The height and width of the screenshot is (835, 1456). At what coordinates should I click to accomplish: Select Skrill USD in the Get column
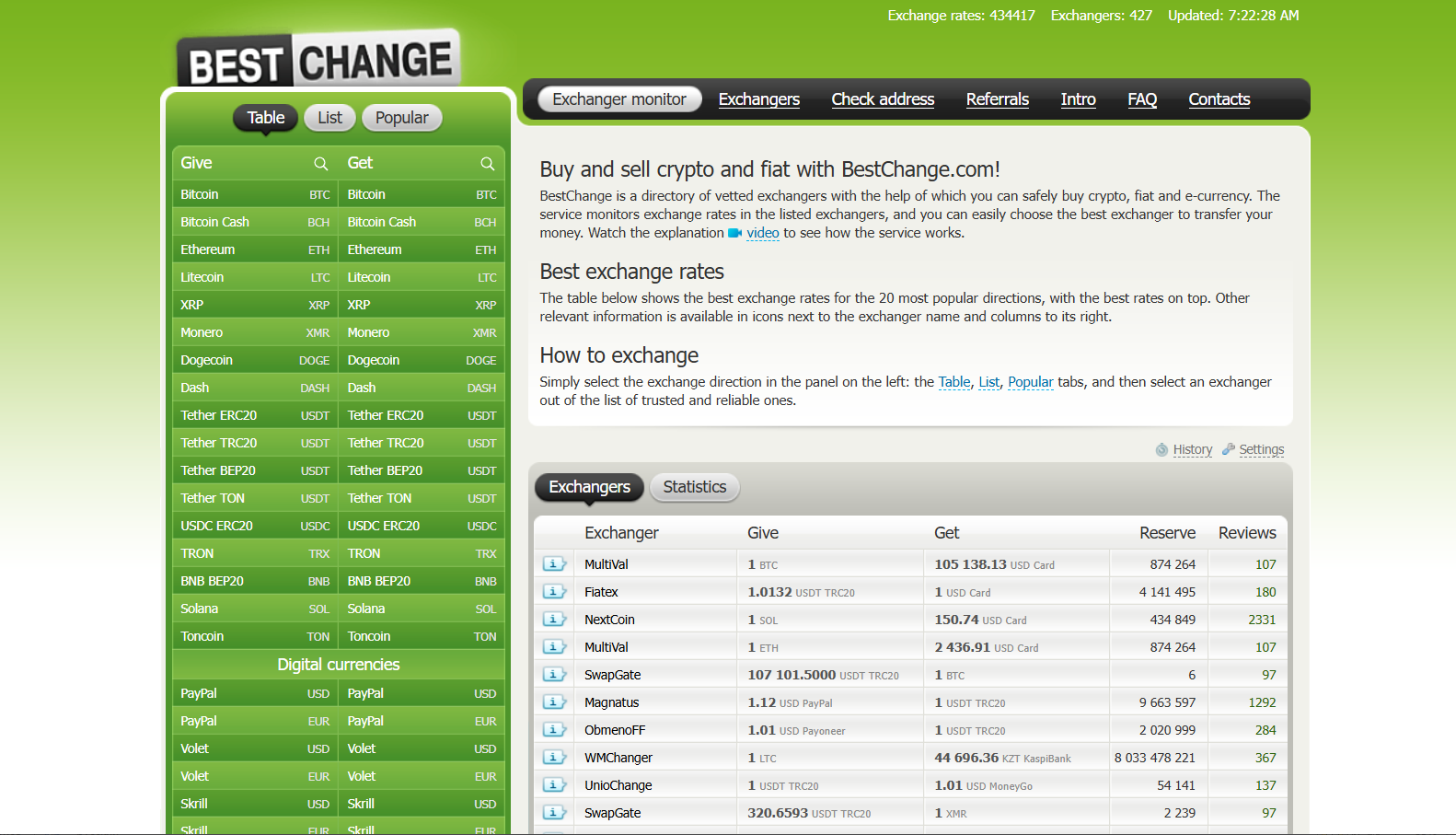422,804
